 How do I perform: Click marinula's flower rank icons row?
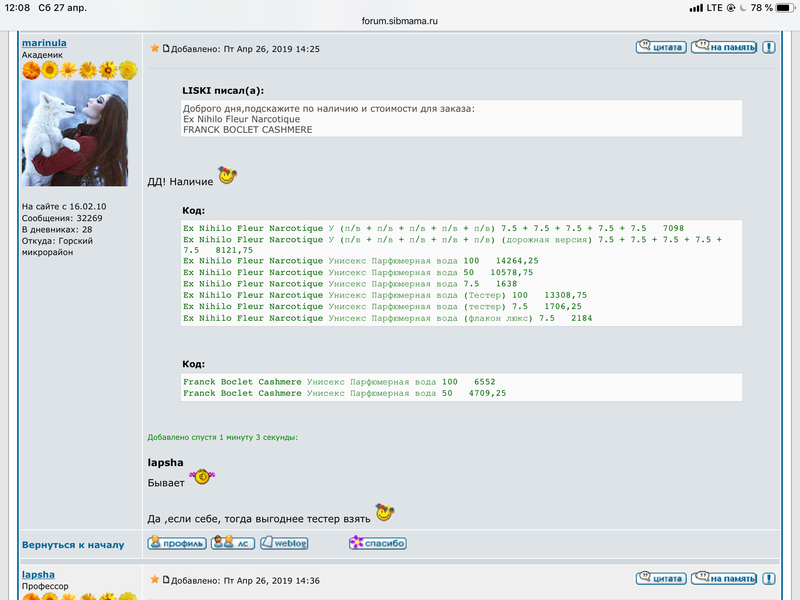(80, 70)
